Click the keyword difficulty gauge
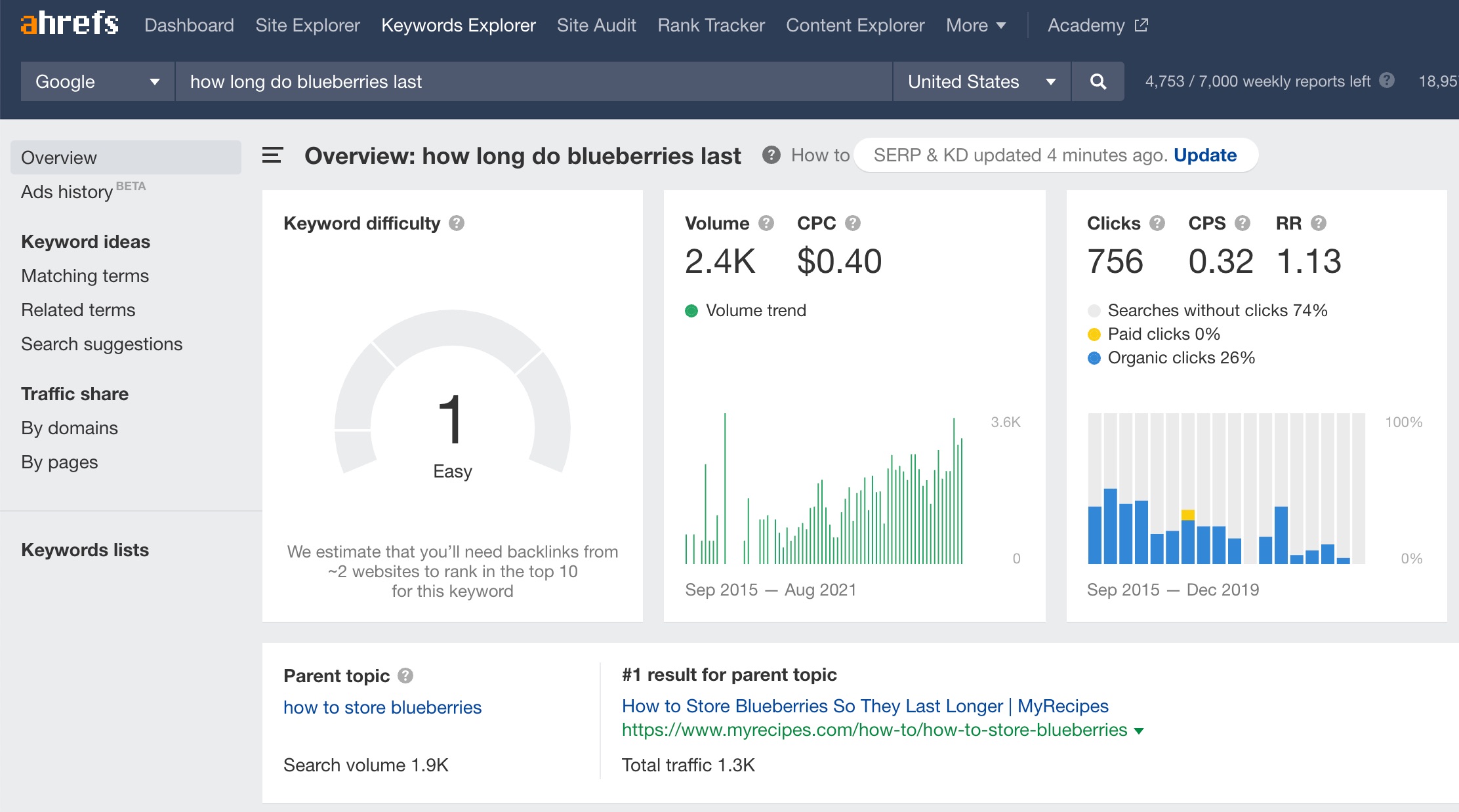1459x812 pixels. [x=453, y=392]
